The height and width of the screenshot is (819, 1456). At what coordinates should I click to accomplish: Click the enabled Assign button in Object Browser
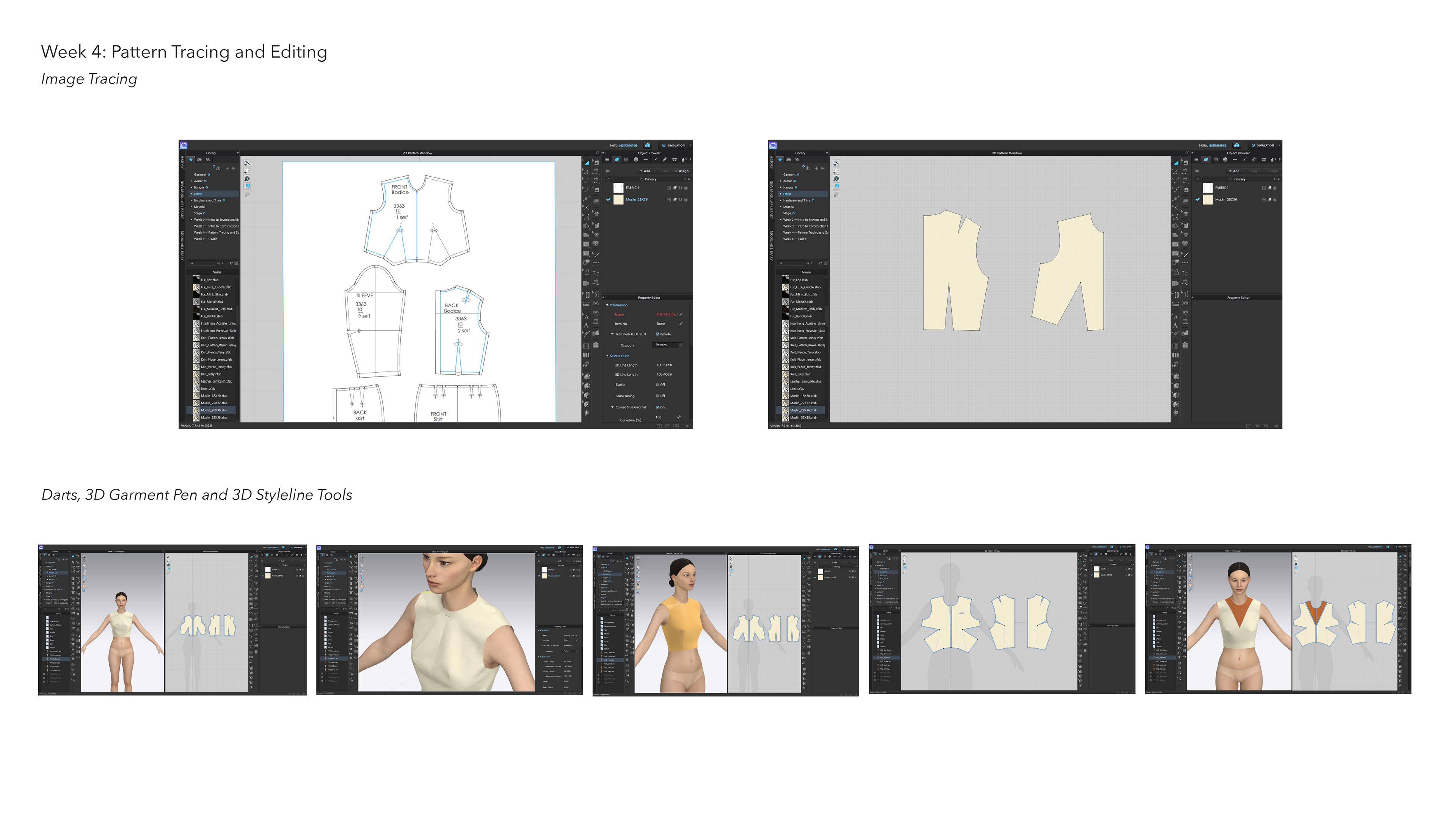coord(682,171)
